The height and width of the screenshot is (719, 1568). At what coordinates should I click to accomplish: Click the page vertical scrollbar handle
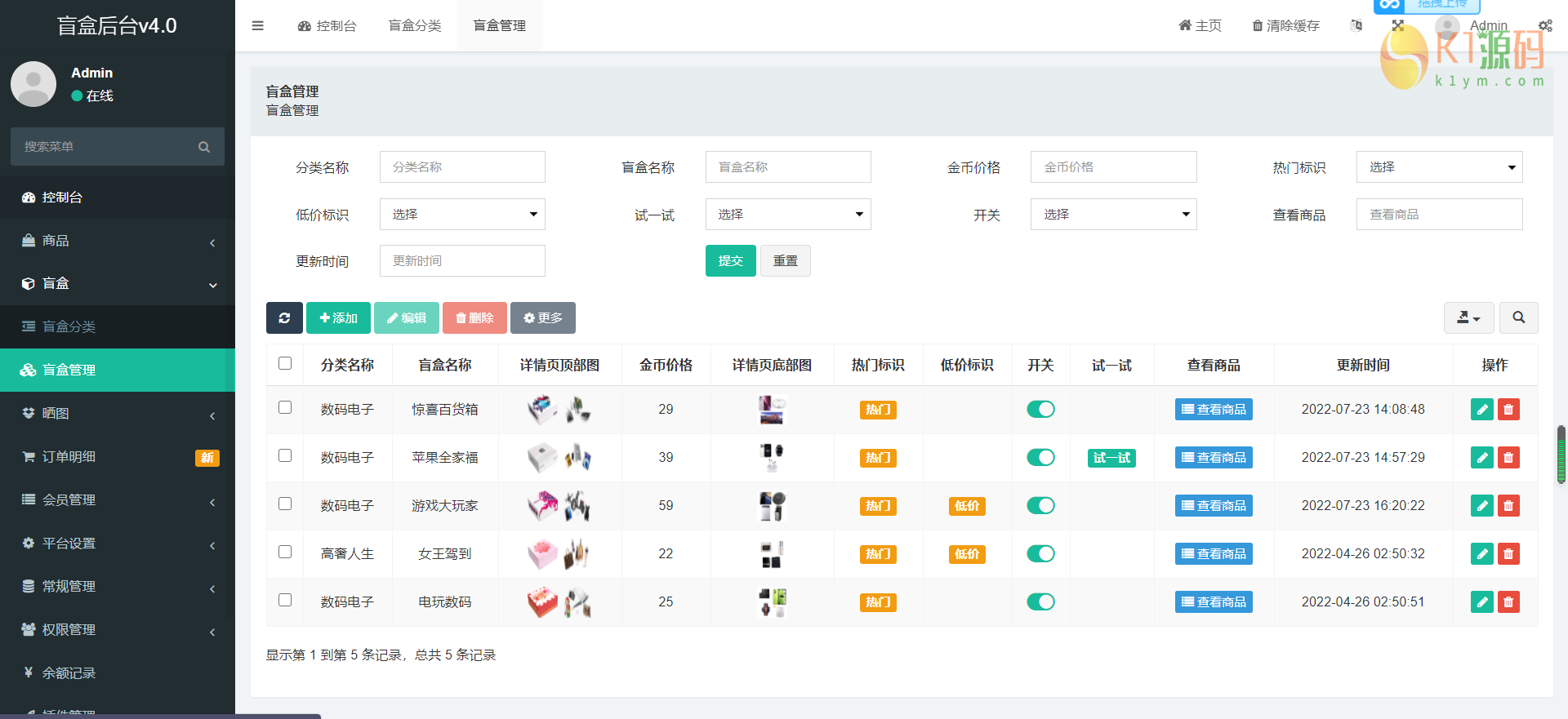1561,455
